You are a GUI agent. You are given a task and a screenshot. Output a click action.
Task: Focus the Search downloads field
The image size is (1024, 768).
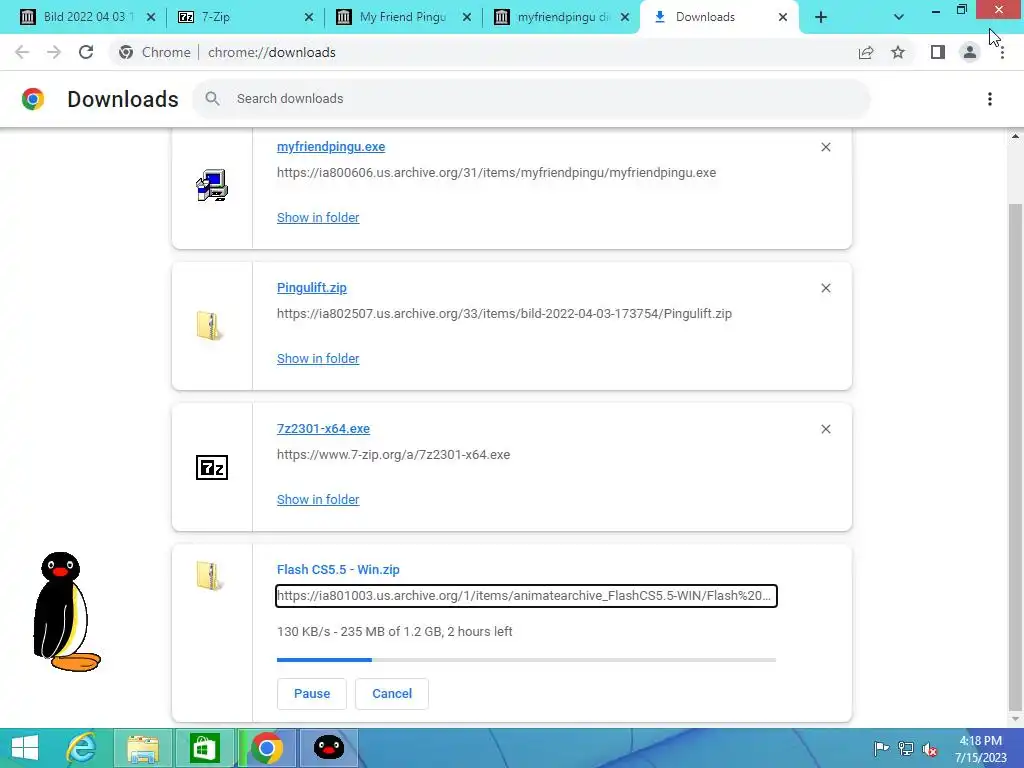pyautogui.click(x=532, y=99)
